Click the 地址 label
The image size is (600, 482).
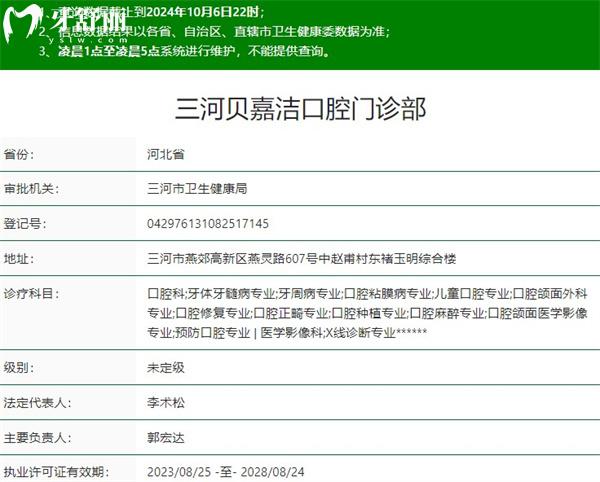click(18, 259)
